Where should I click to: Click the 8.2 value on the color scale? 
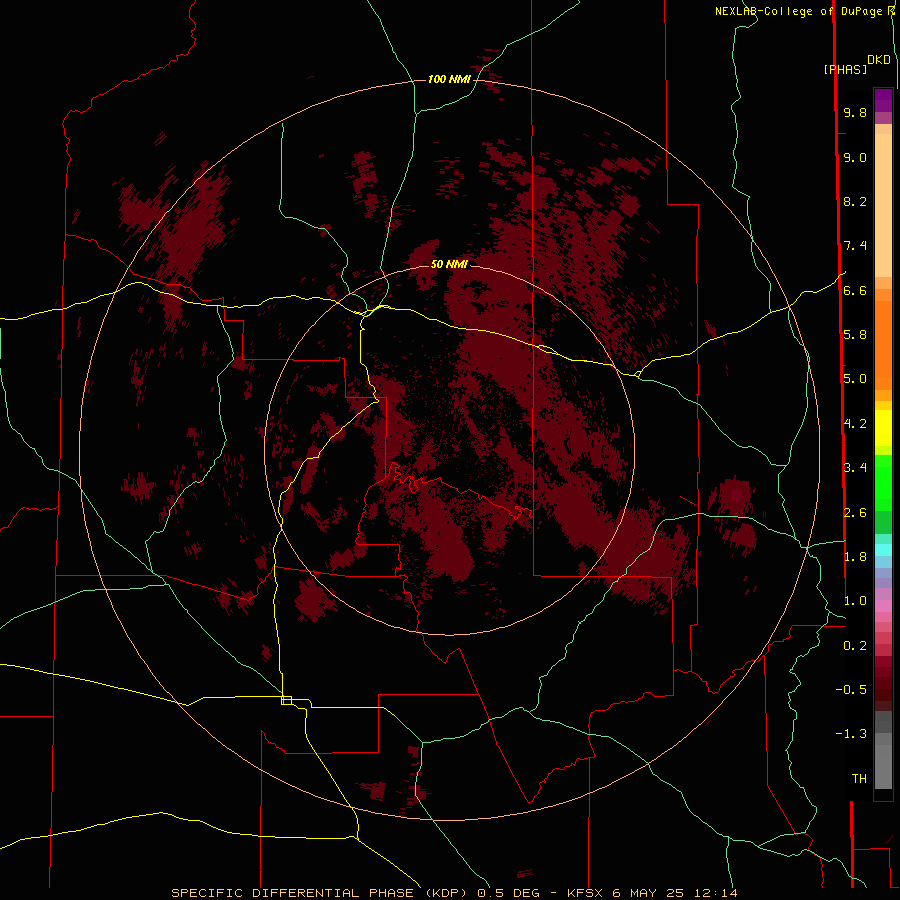click(855, 201)
